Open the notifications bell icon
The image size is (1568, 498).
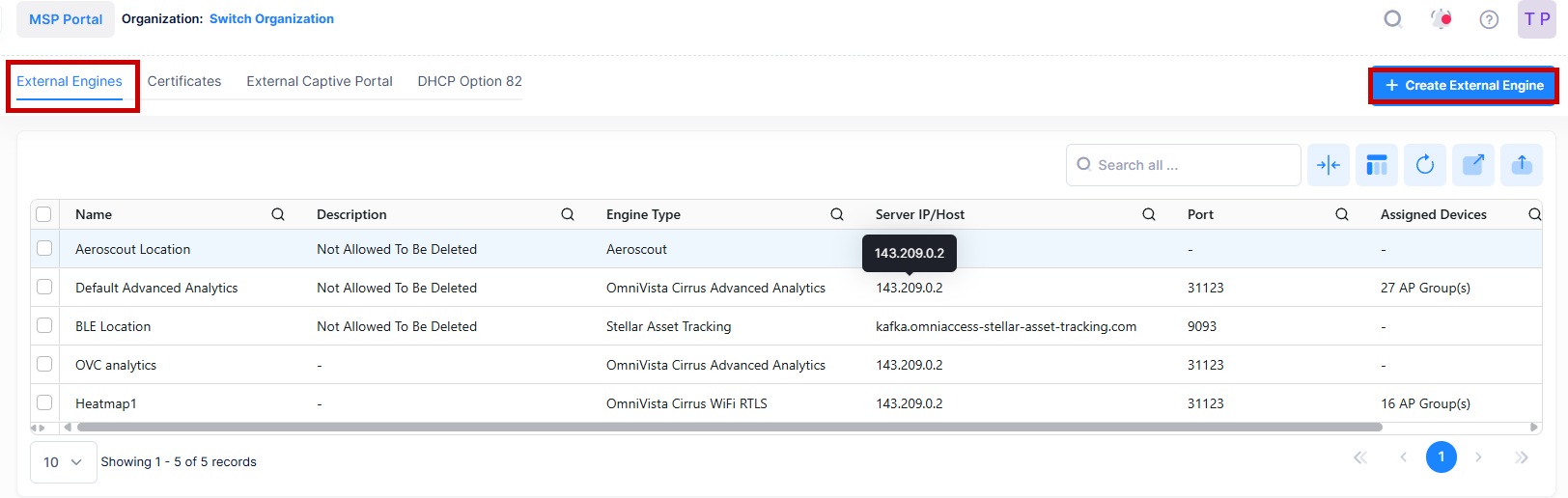(x=1441, y=19)
